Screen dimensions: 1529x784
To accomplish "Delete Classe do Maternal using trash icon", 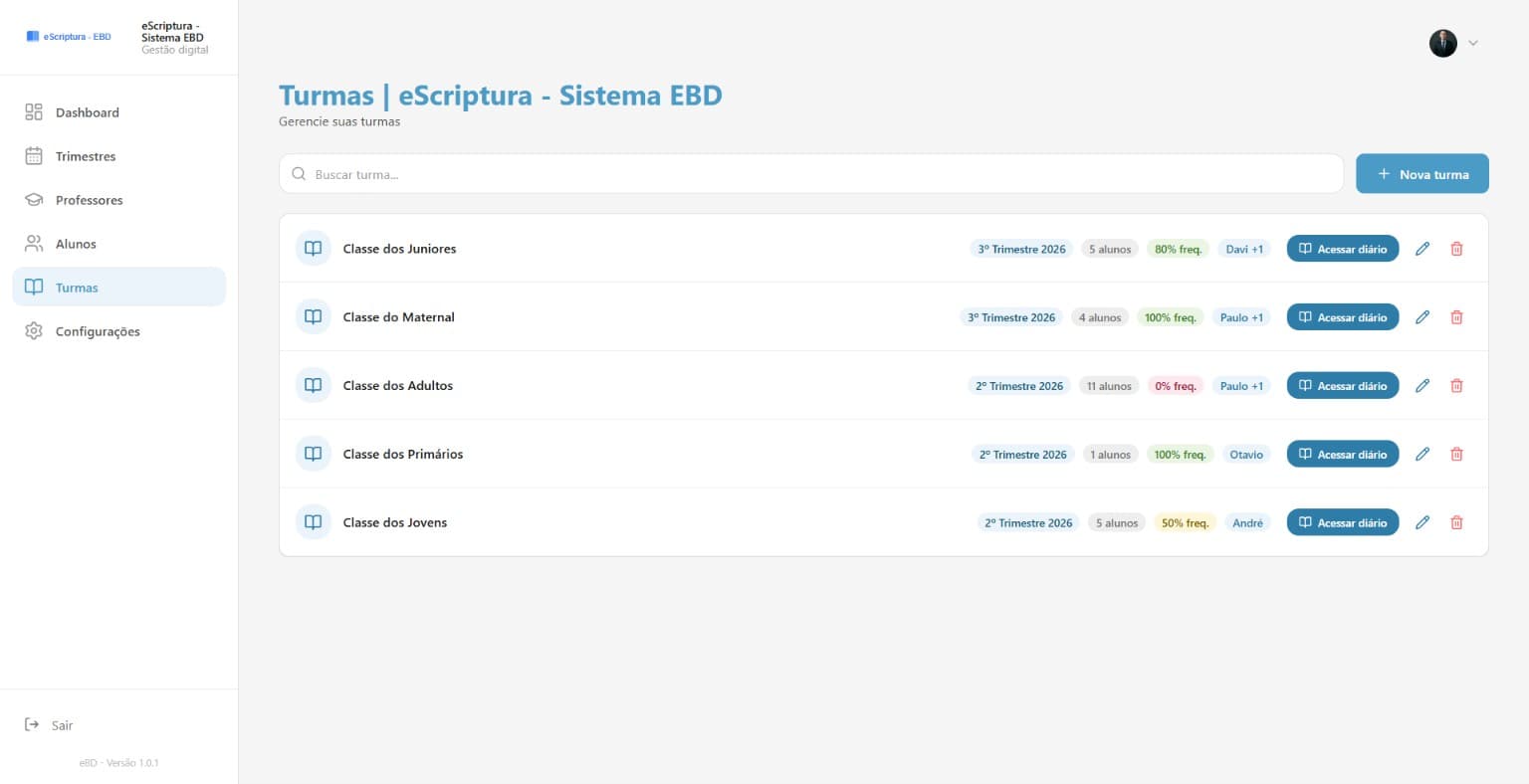I will pyautogui.click(x=1456, y=317).
